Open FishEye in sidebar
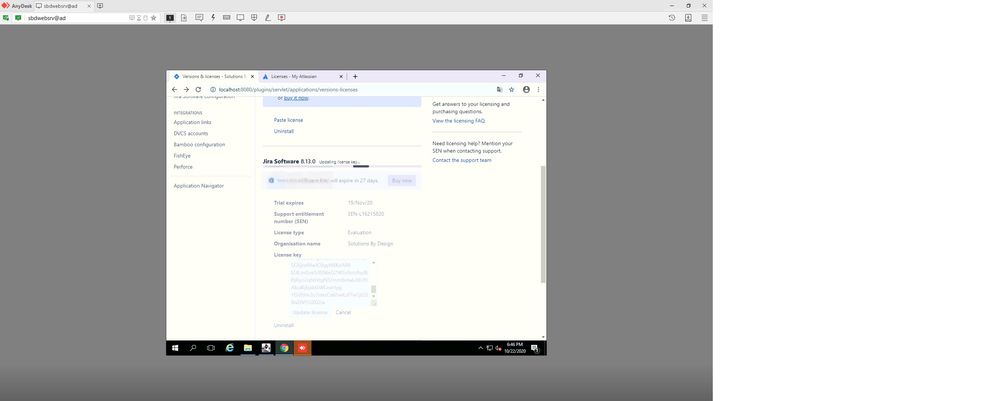The image size is (999, 401). click(x=182, y=156)
